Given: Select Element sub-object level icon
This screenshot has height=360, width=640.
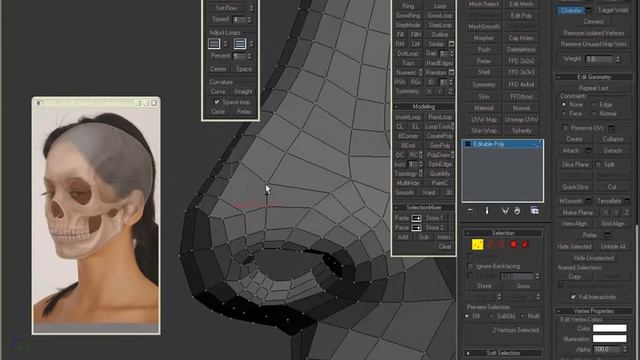Looking at the screenshot, I should (x=525, y=244).
